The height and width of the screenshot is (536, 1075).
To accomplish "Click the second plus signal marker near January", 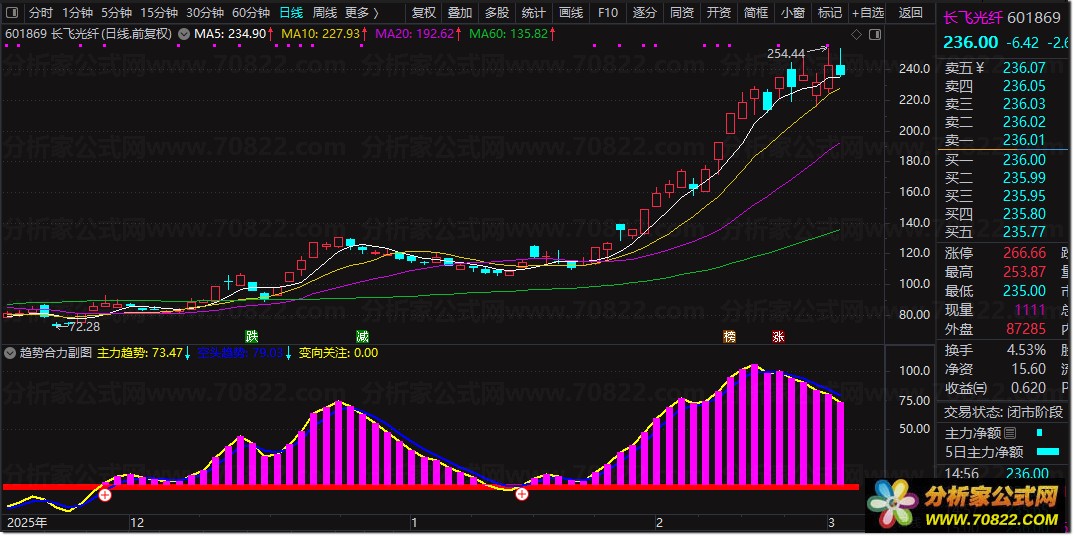I will (x=522, y=494).
